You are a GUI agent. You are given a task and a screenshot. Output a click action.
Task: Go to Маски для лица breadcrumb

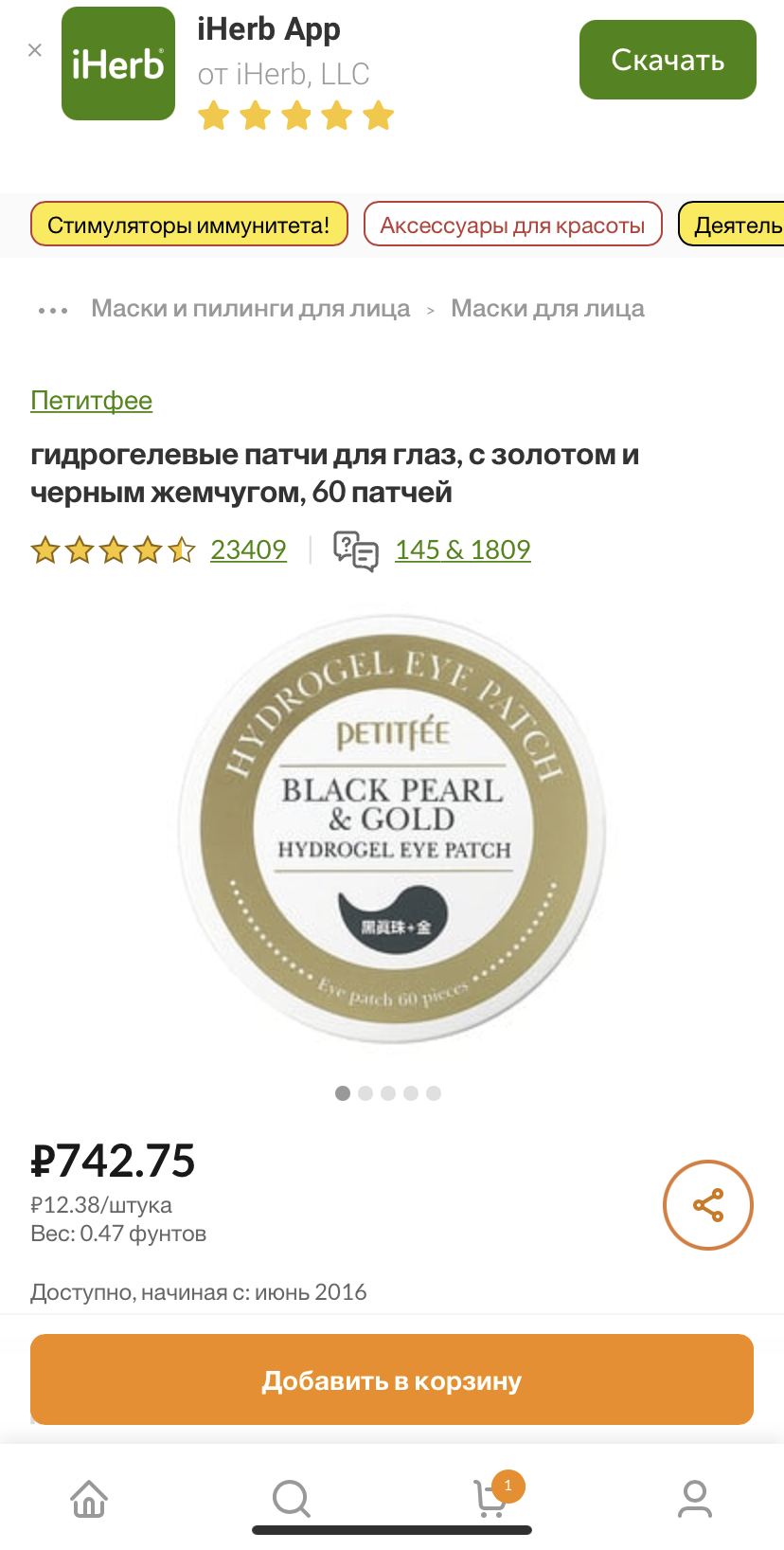547,308
